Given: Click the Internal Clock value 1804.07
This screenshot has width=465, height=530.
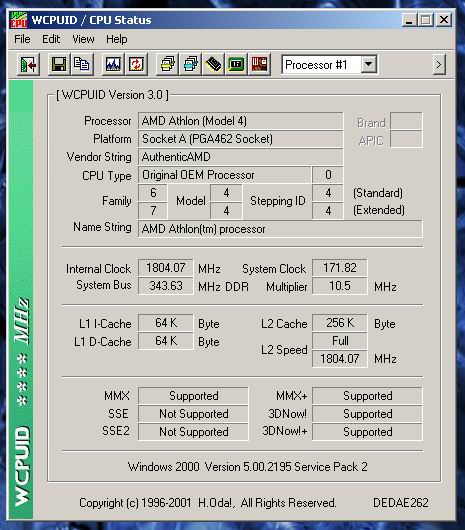Looking at the screenshot, I should (166, 268).
